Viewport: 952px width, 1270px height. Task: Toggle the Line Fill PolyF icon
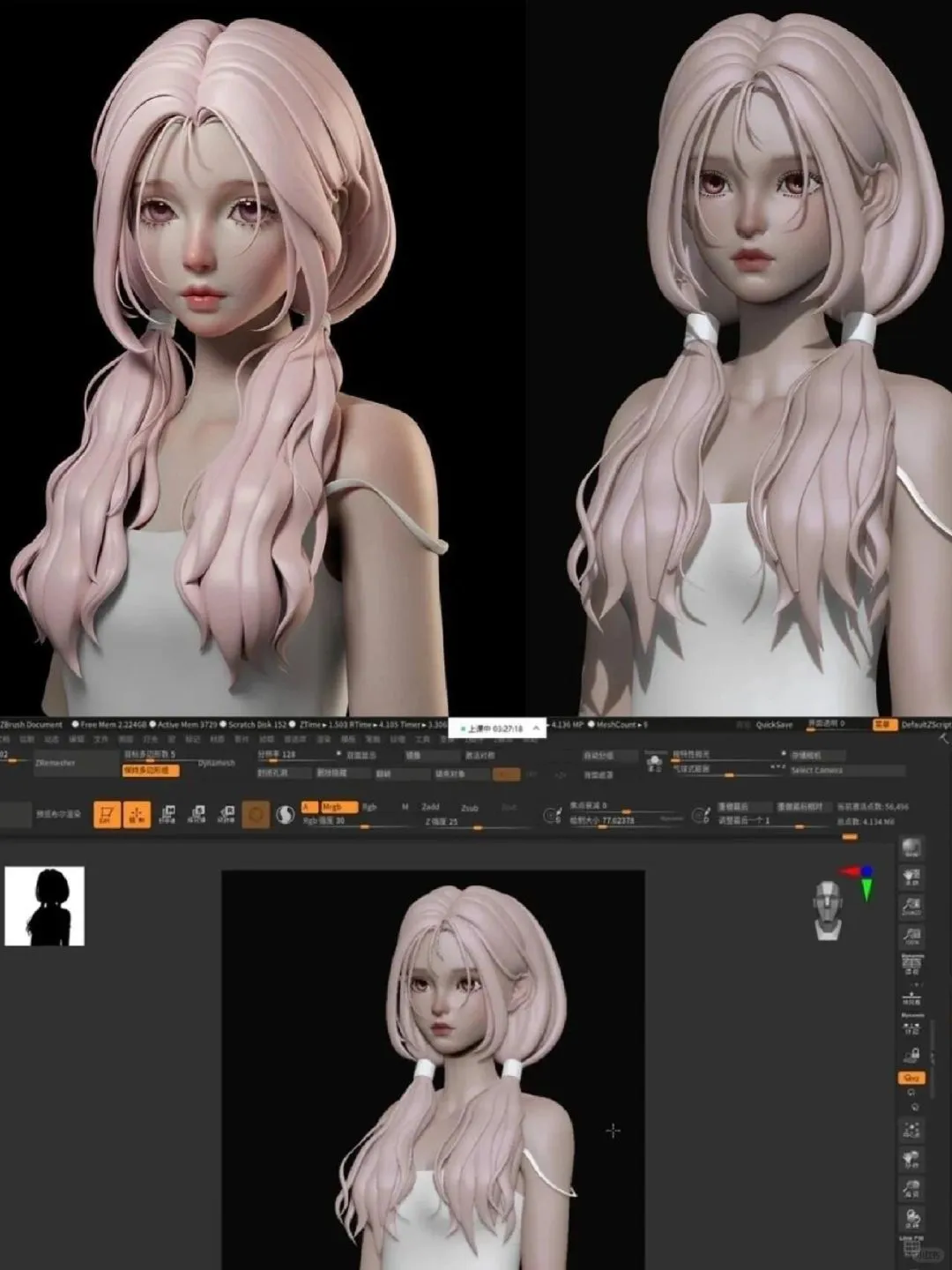[x=911, y=1245]
